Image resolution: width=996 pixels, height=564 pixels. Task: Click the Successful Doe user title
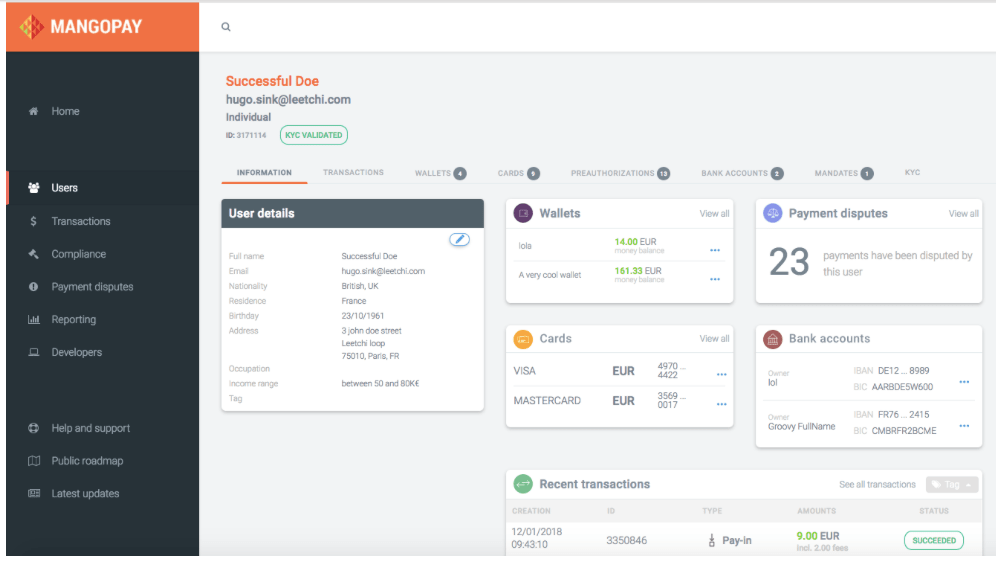pyautogui.click(x=272, y=81)
